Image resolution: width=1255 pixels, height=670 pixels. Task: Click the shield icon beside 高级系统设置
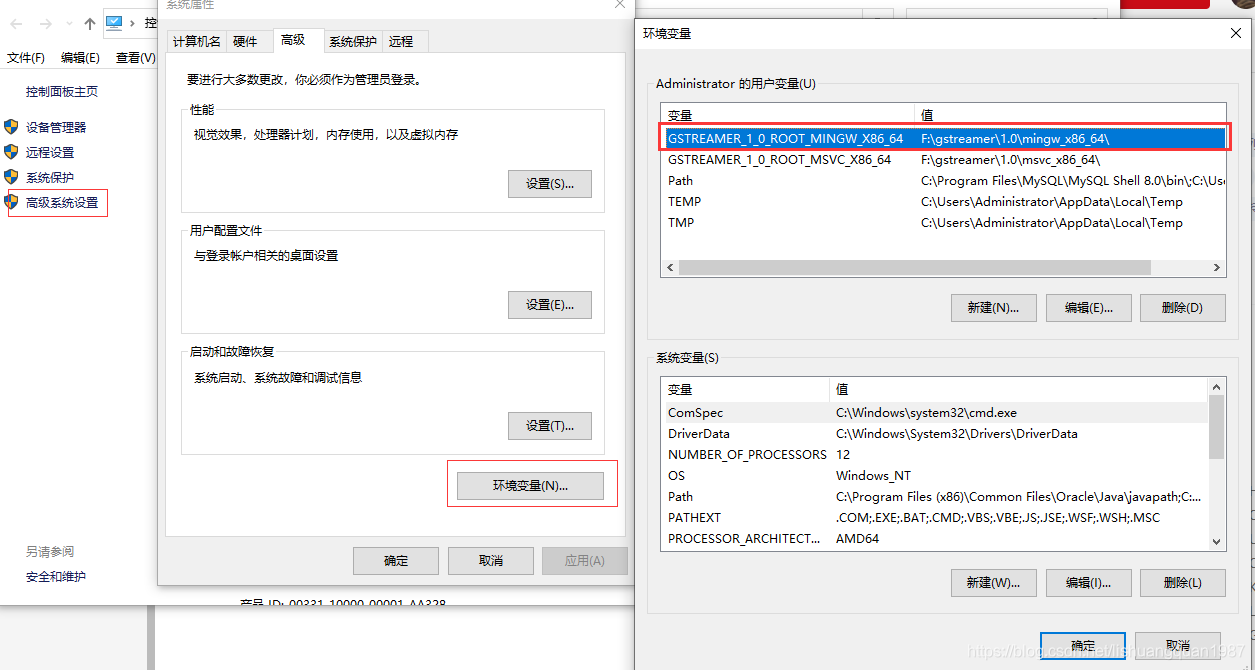pyautogui.click(x=11, y=202)
